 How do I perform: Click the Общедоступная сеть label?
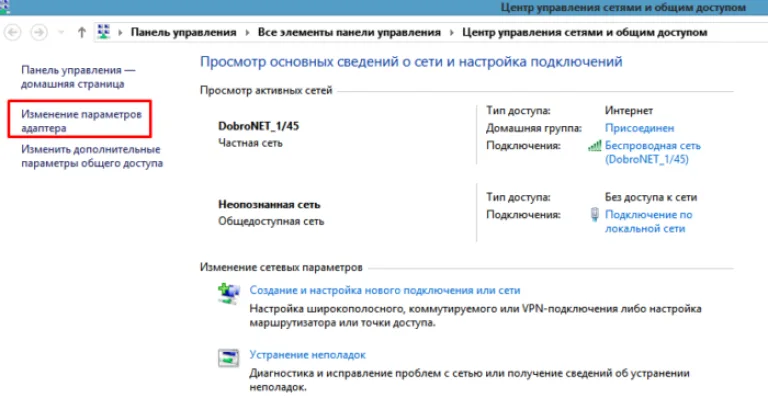point(271,221)
